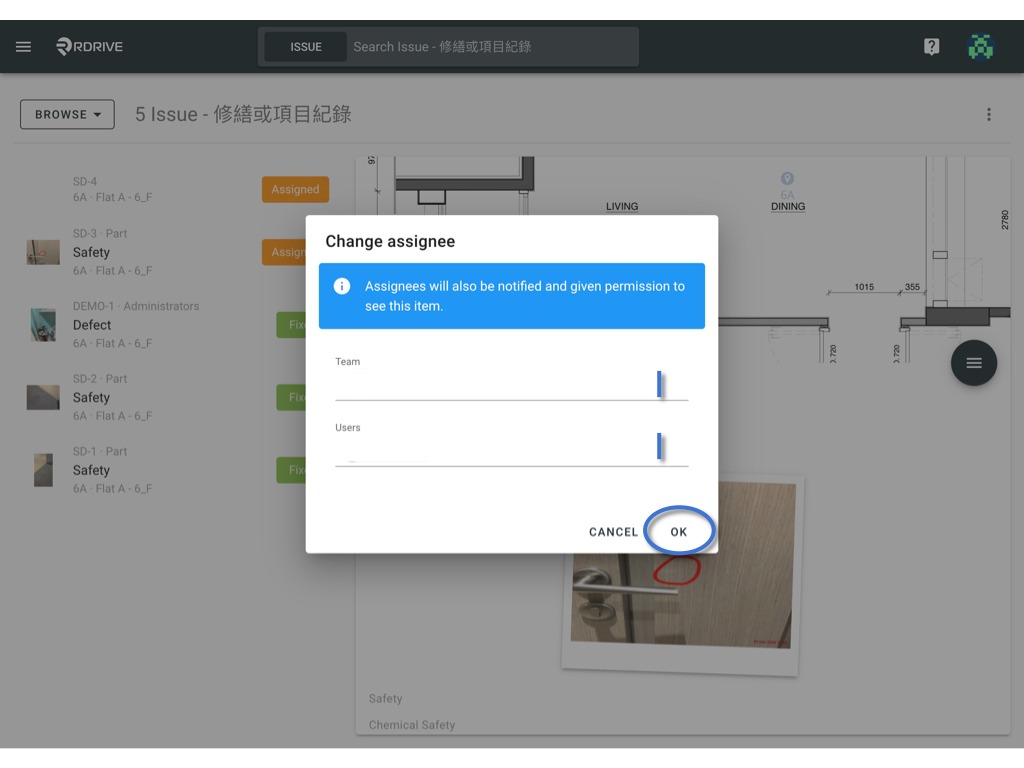
Task: Select the DEMO-1 Defect issue row
Action: click(x=178, y=325)
